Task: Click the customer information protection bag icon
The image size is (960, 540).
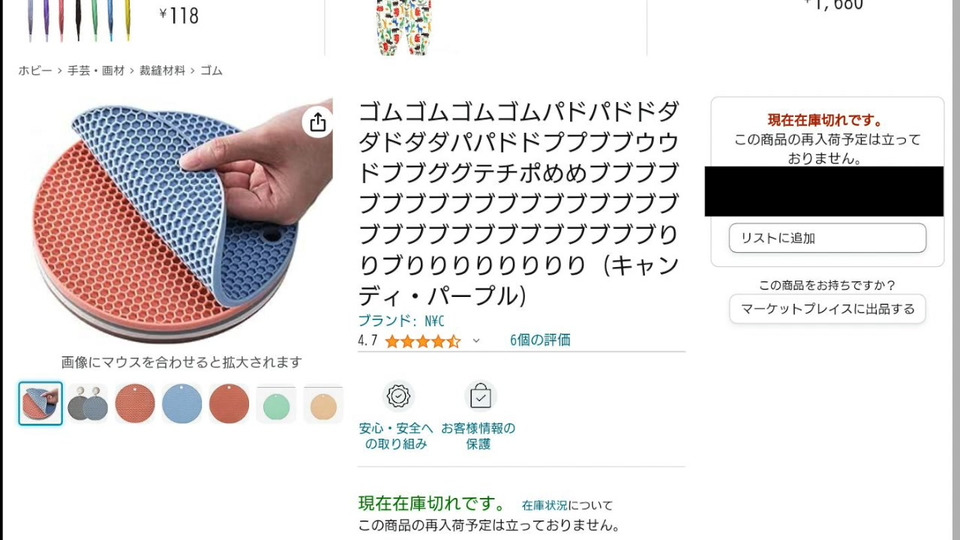Action: coord(480,396)
